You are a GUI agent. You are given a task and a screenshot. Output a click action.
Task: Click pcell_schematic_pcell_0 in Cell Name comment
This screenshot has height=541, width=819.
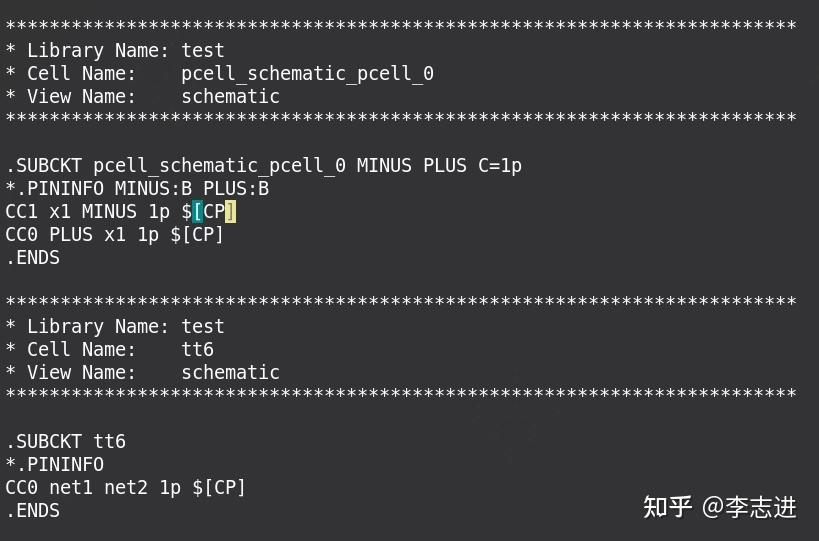(307, 74)
